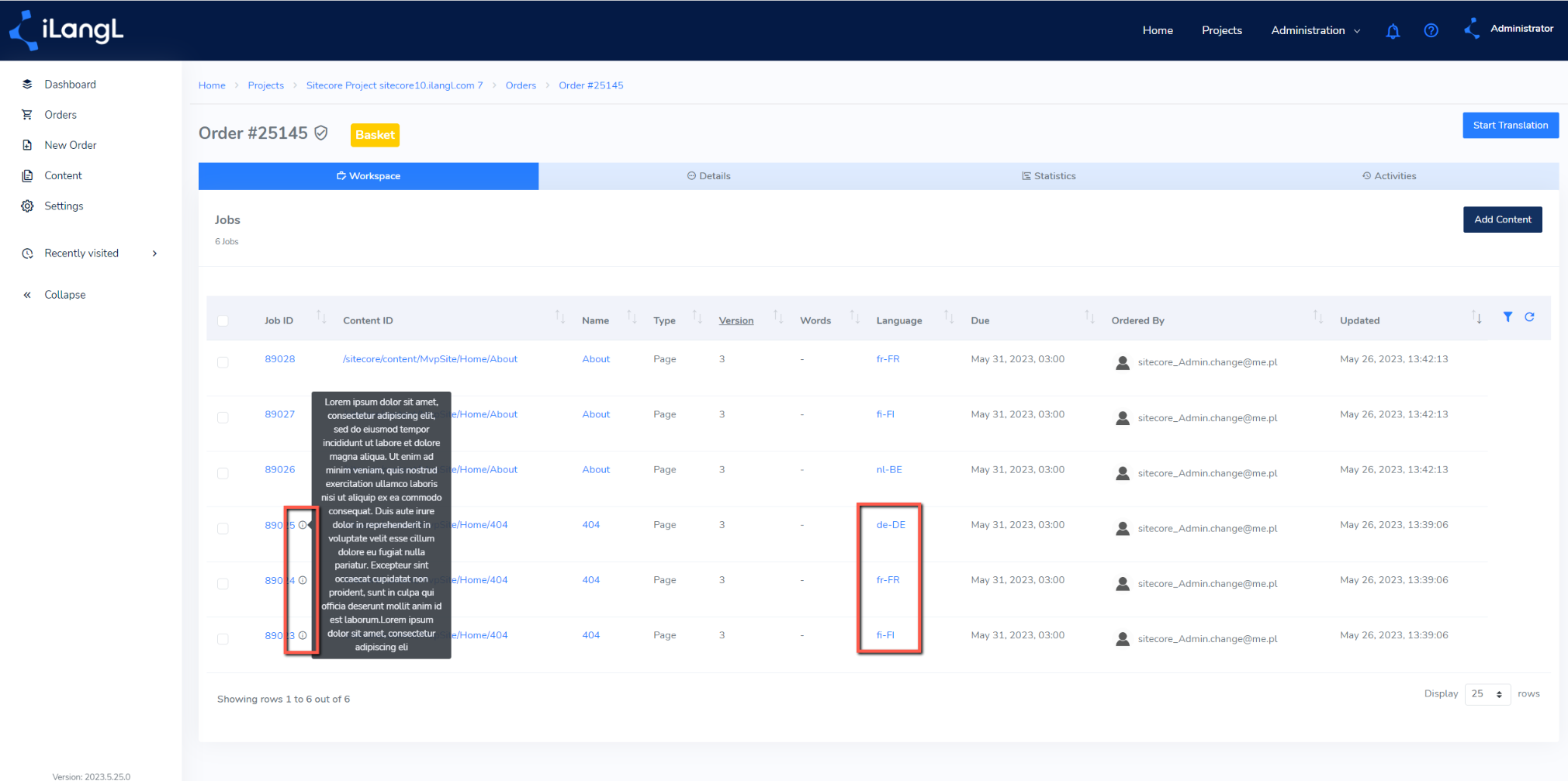The height and width of the screenshot is (781, 1568).
Task: Open the notifications bell
Action: (1393, 31)
